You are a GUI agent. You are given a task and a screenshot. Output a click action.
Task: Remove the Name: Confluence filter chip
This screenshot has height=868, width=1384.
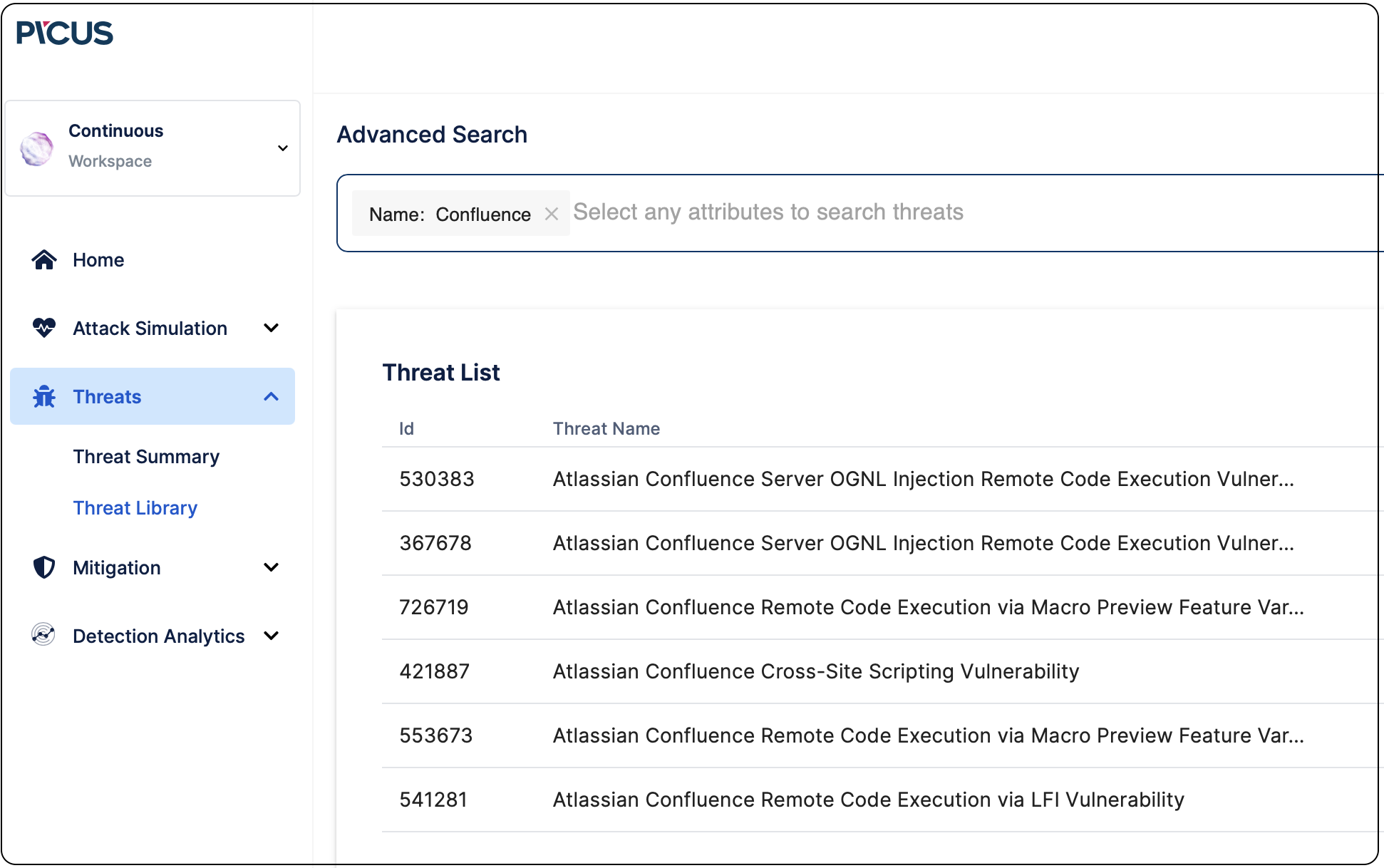coord(552,213)
